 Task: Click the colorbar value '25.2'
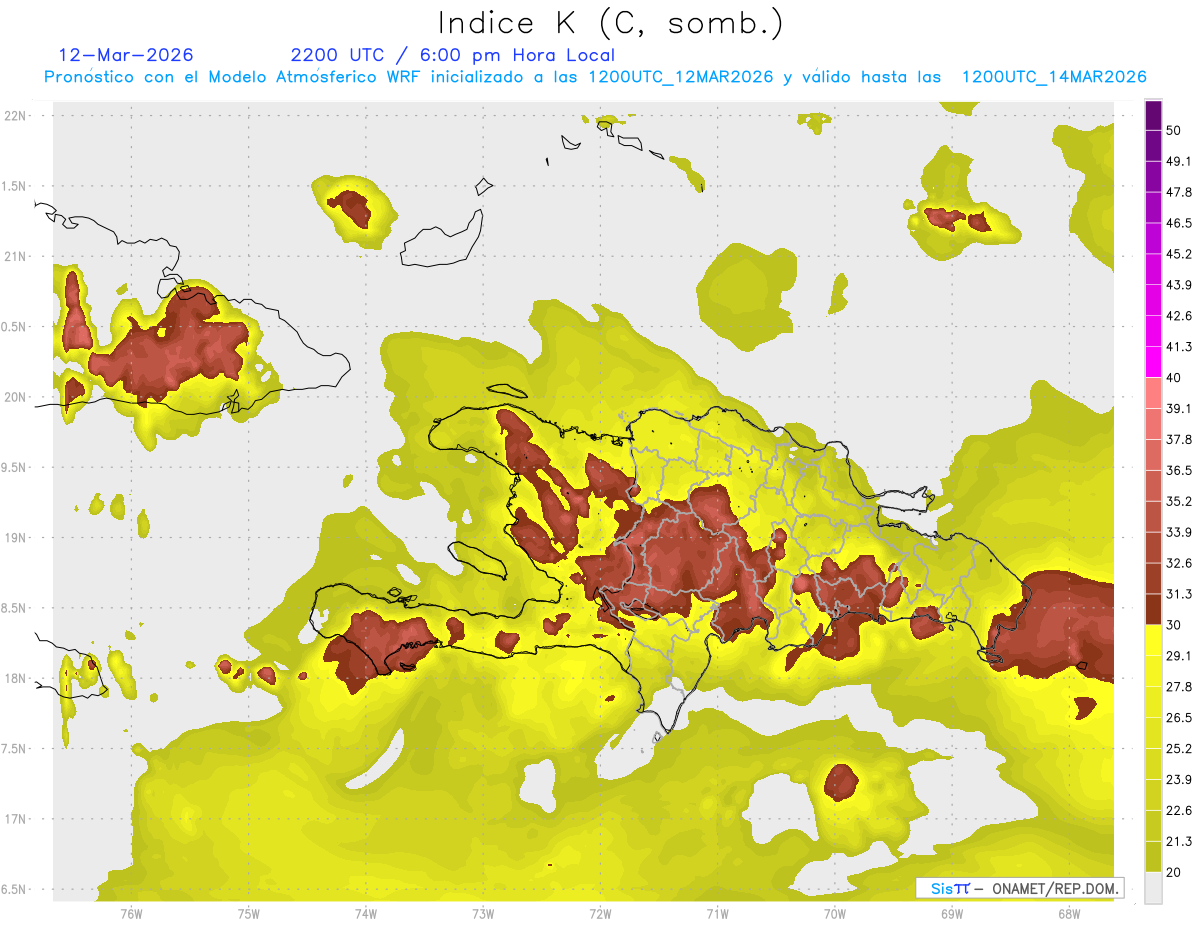(1178, 749)
